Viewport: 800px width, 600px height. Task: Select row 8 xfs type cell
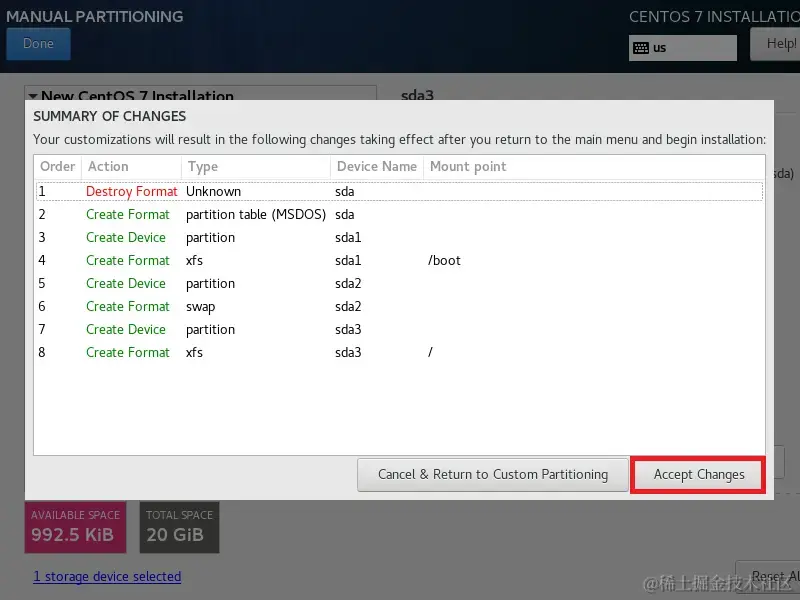click(x=194, y=353)
